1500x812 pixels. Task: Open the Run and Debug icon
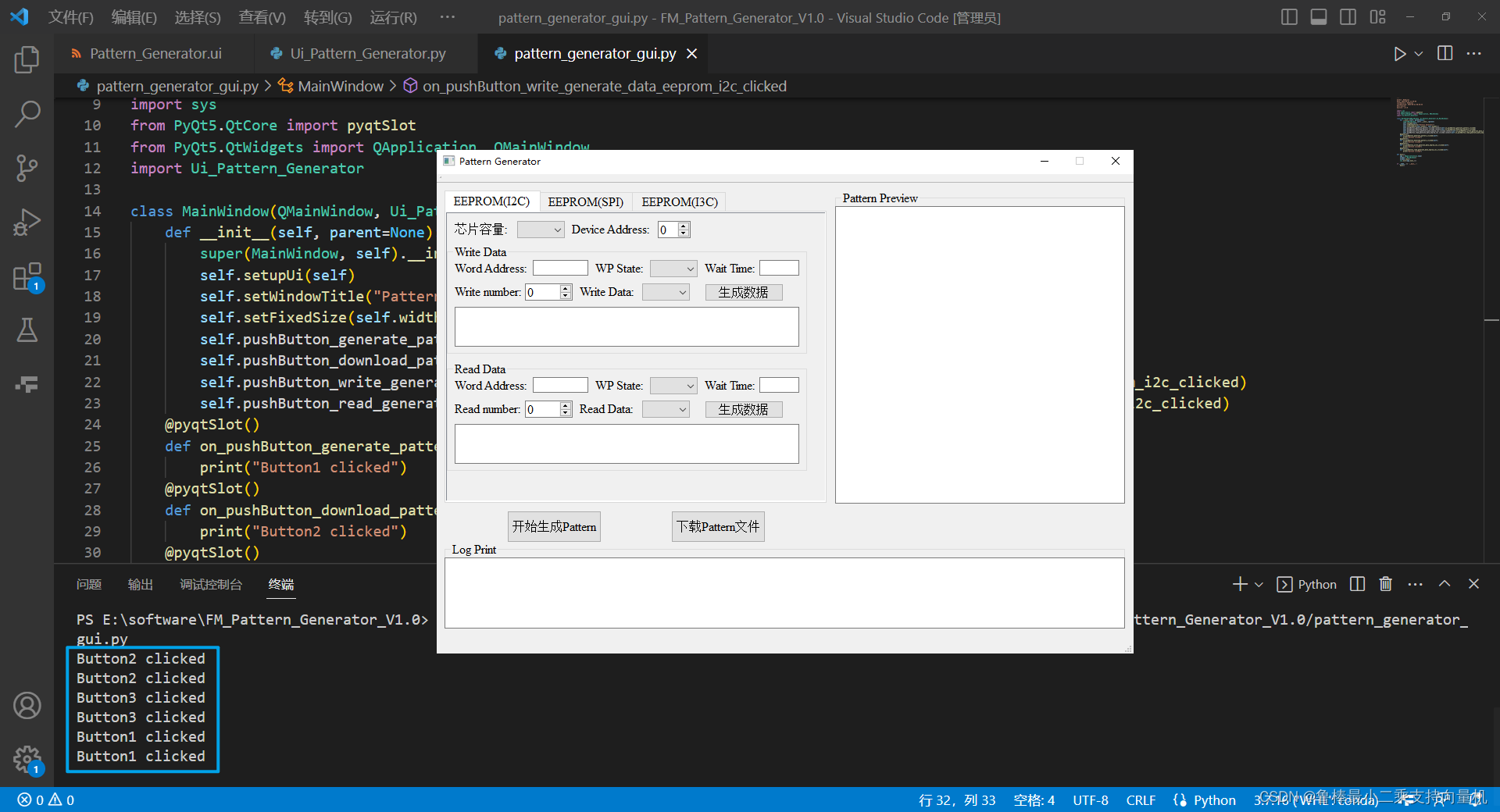point(27,222)
